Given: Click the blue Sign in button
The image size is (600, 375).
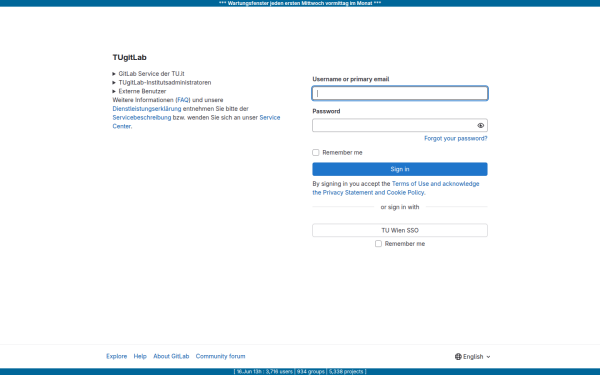Looking at the screenshot, I should tap(400, 169).
